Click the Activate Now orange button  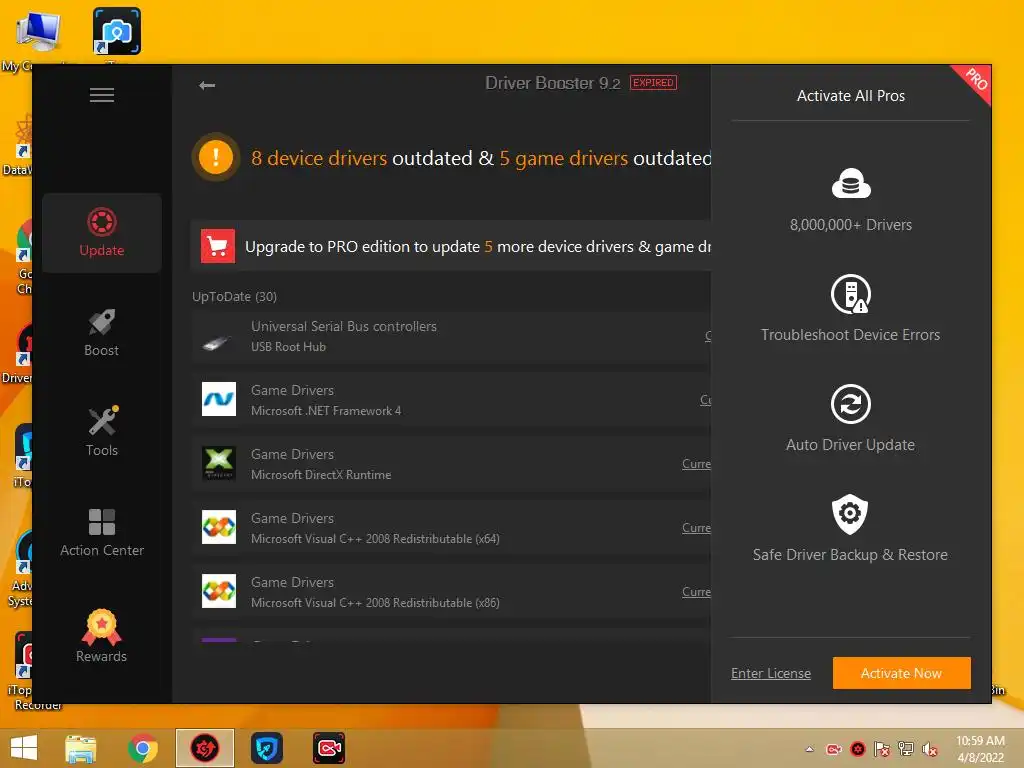pos(901,673)
